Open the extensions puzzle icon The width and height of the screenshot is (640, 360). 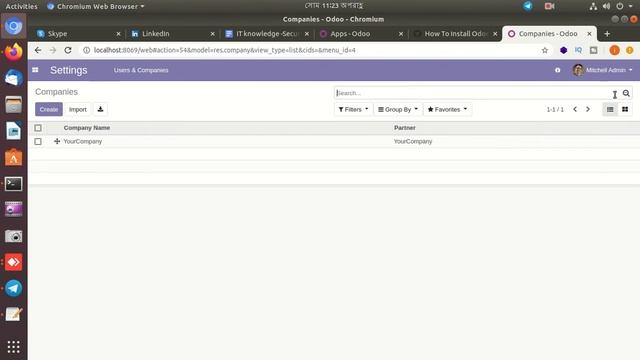pos(593,50)
